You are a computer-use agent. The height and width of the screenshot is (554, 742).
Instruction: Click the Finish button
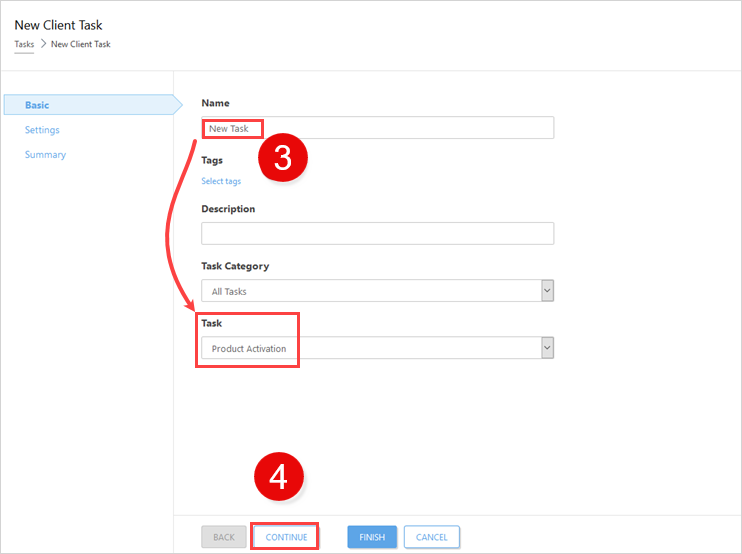coord(372,537)
